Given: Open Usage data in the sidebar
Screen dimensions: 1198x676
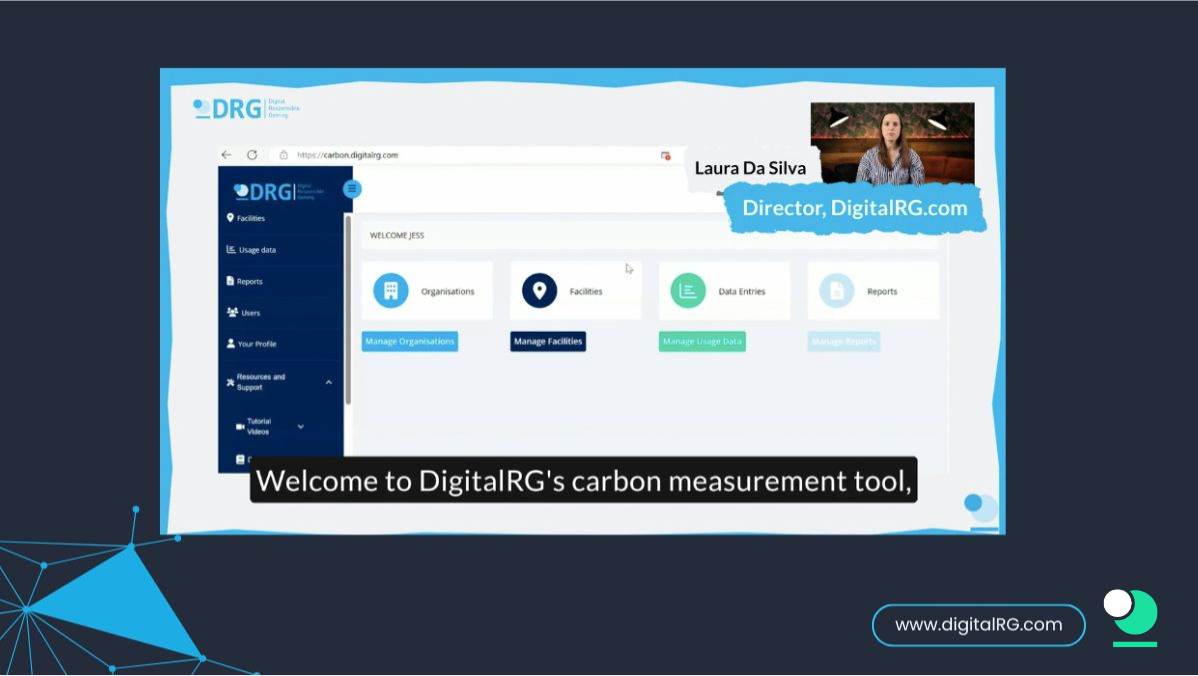Looking at the screenshot, I should (256, 250).
